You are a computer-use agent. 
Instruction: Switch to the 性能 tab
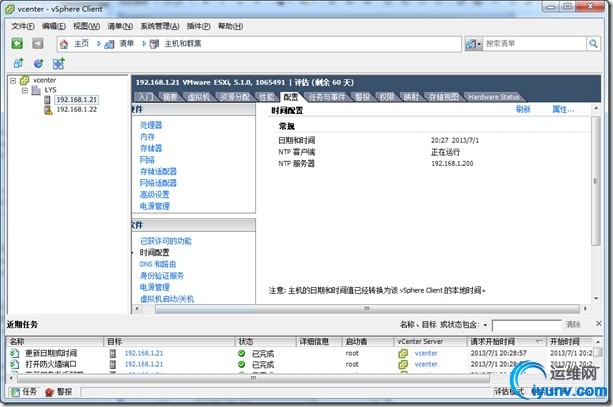point(267,97)
